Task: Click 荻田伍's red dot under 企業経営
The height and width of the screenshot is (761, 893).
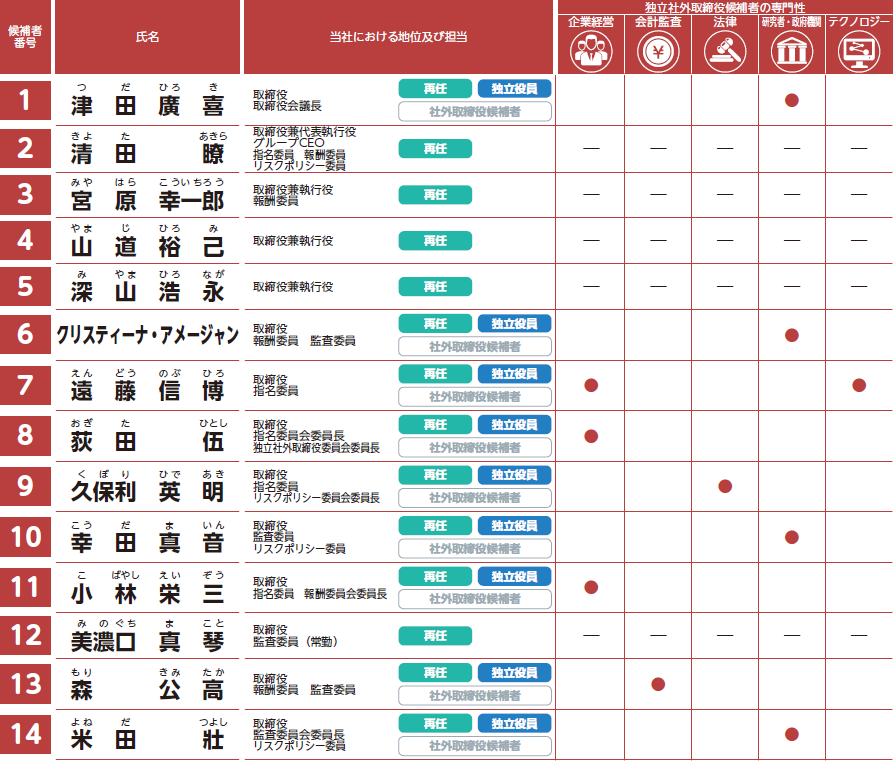Action: (x=591, y=436)
